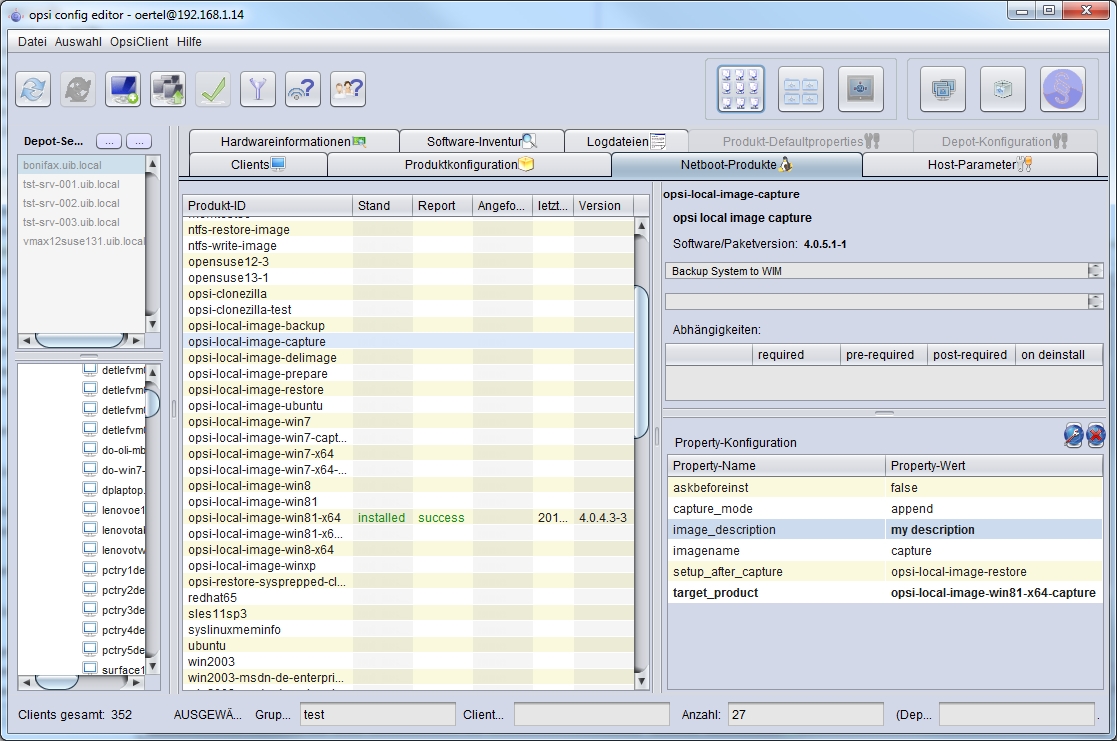Screen dimensions: 1117x741
Task: Click the green checkmark save icon
Action: pos(213,89)
